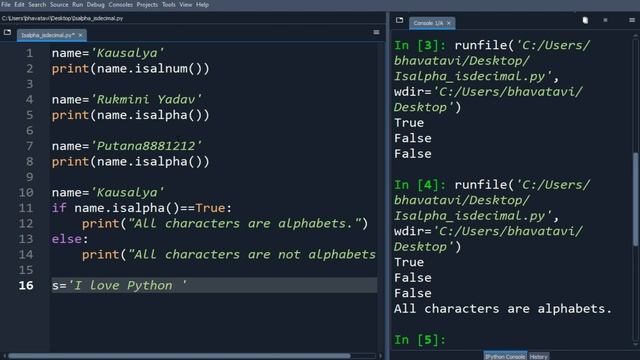Viewport: 640px width, 360px height.
Task: Open the File menu
Action: coord(6,4)
